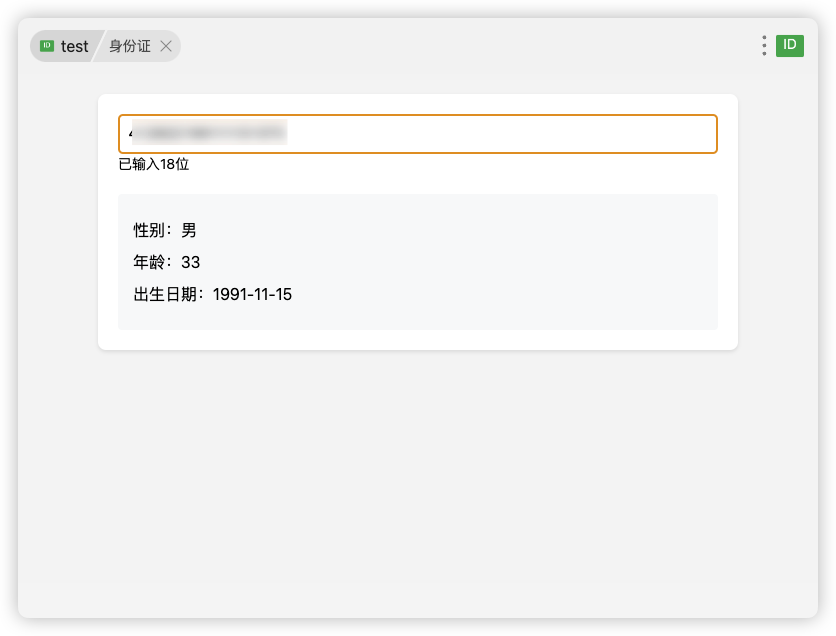Click the blurred ID number text
This screenshot has height=636, width=836.
[x=209, y=132]
